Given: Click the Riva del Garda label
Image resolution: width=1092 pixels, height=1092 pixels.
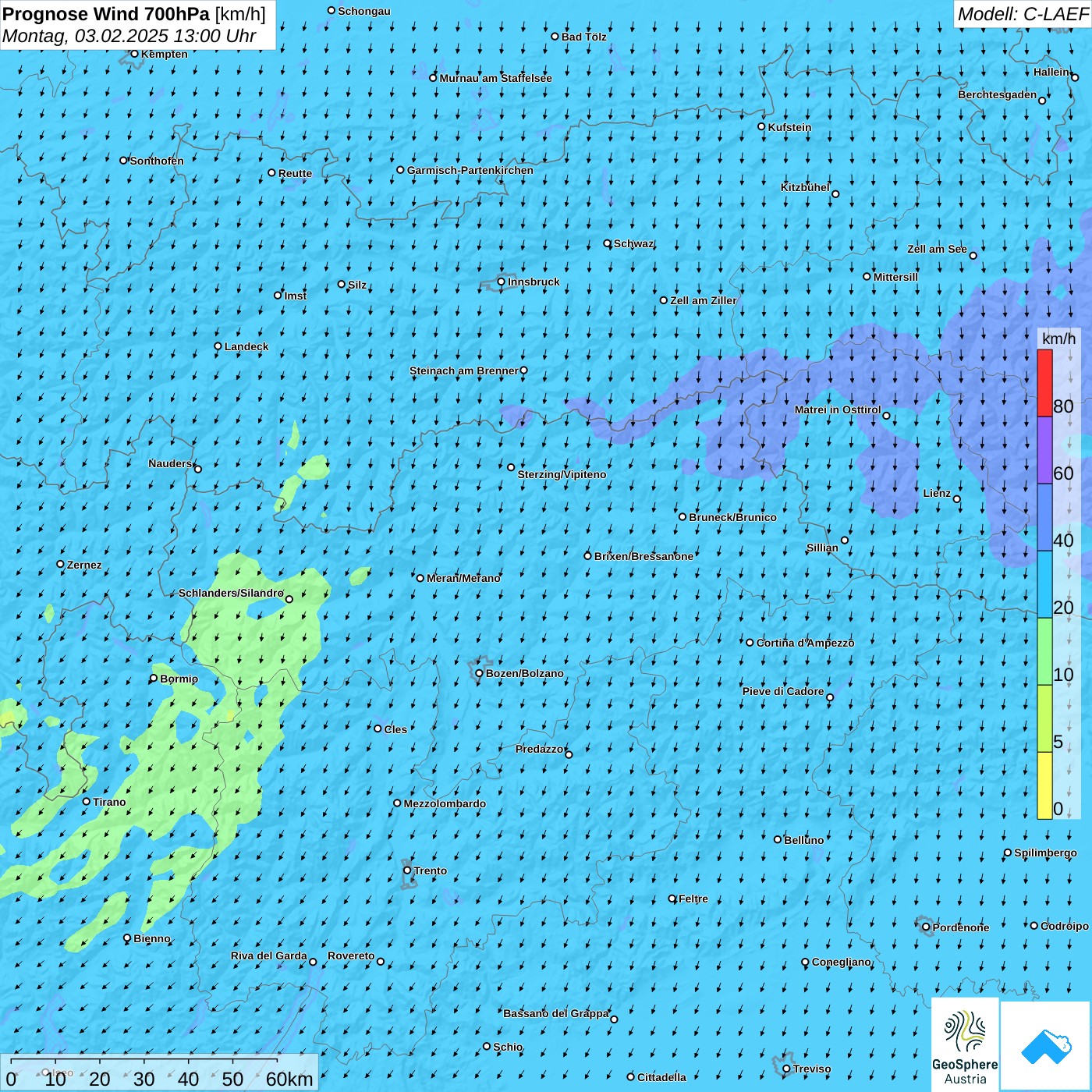Looking at the screenshot, I should point(269,955).
